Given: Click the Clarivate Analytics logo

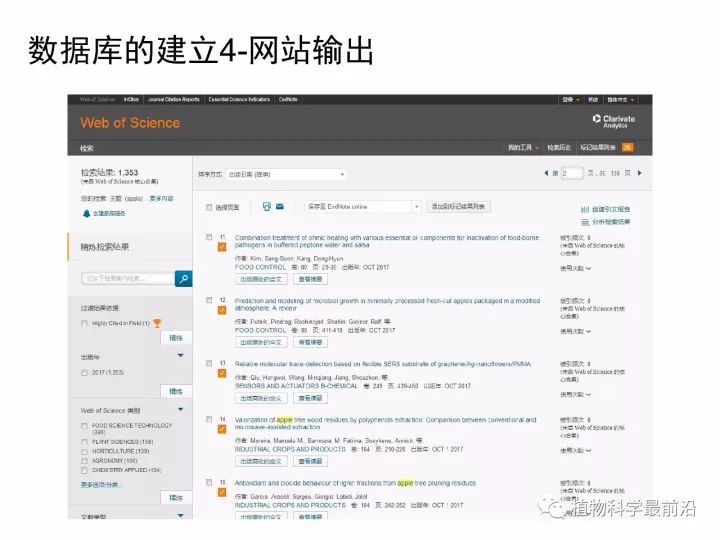Looking at the screenshot, I should (x=612, y=122).
